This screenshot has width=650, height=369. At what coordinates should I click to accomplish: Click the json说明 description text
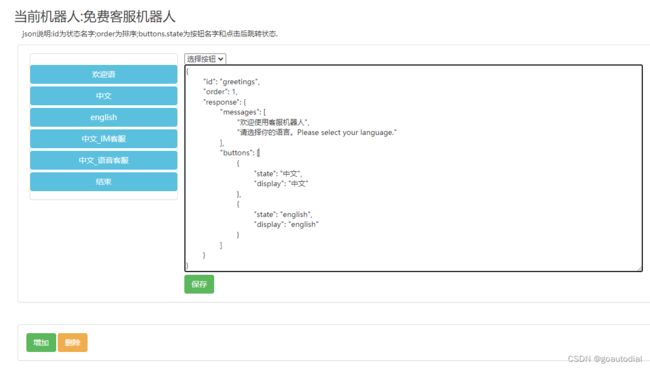150,34
